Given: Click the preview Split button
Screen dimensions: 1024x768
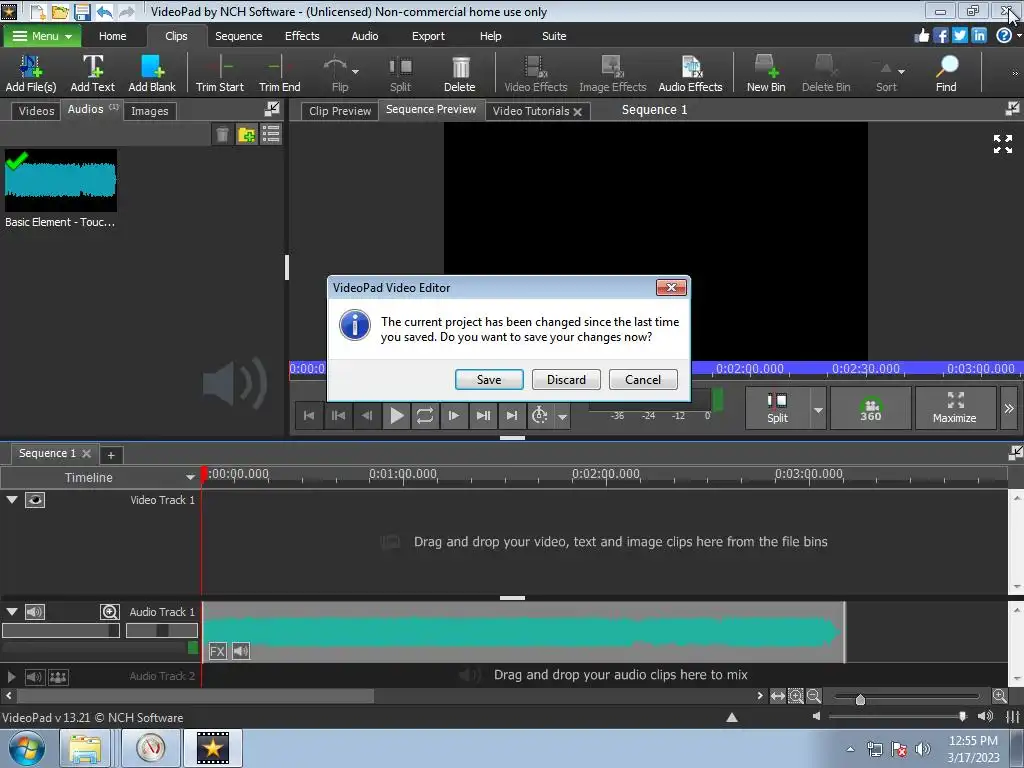Looking at the screenshot, I should pyautogui.click(x=777, y=408).
